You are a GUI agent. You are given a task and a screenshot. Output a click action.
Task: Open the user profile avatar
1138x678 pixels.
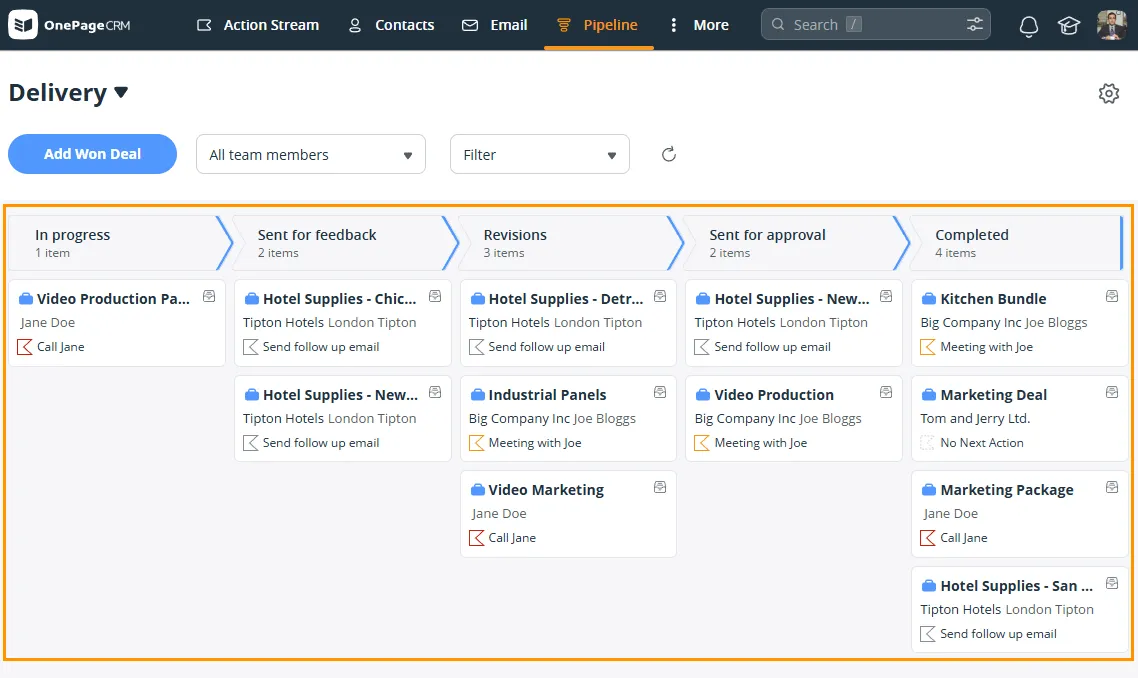[x=1111, y=25]
